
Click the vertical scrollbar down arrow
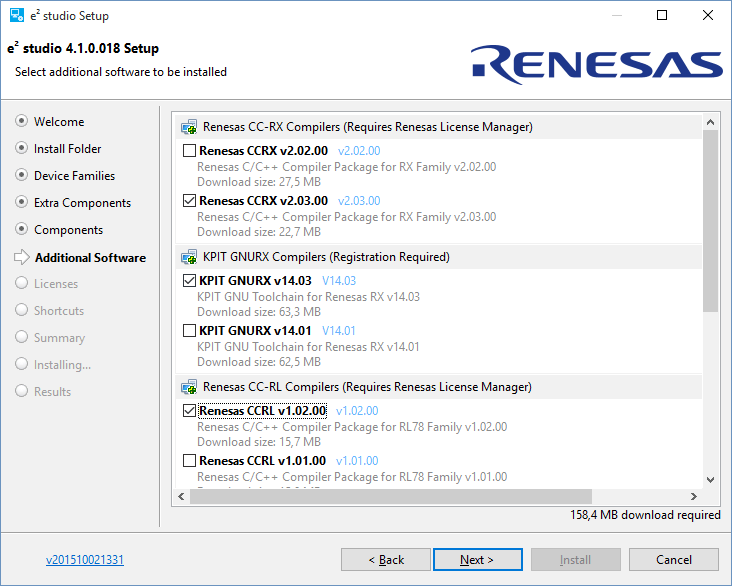click(710, 480)
